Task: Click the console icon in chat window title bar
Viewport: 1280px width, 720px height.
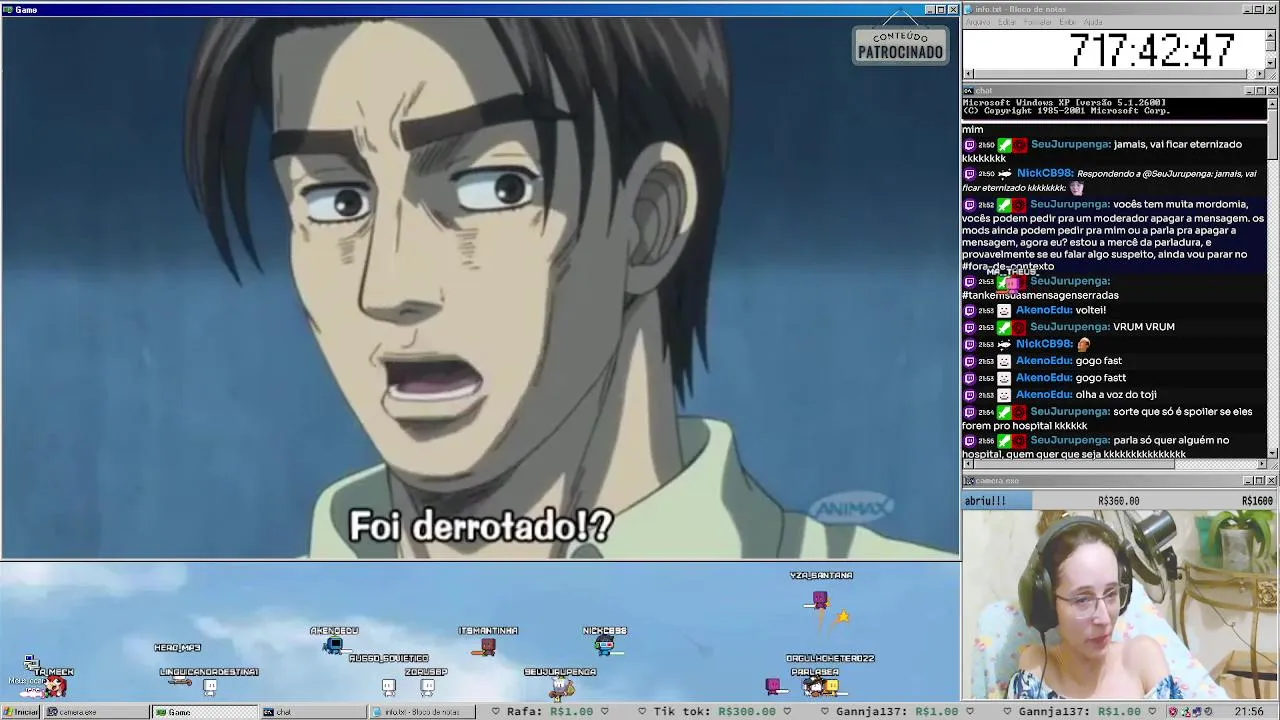Action: (x=968, y=91)
